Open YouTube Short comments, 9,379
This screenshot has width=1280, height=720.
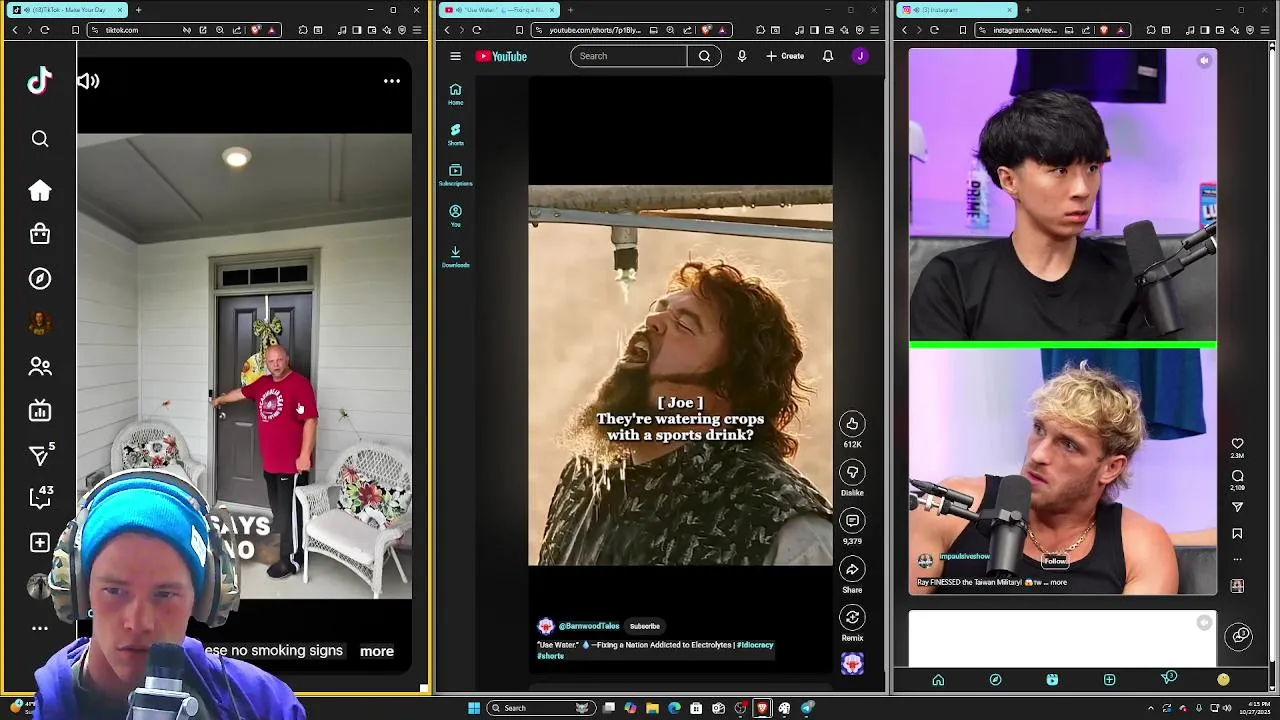click(x=852, y=520)
